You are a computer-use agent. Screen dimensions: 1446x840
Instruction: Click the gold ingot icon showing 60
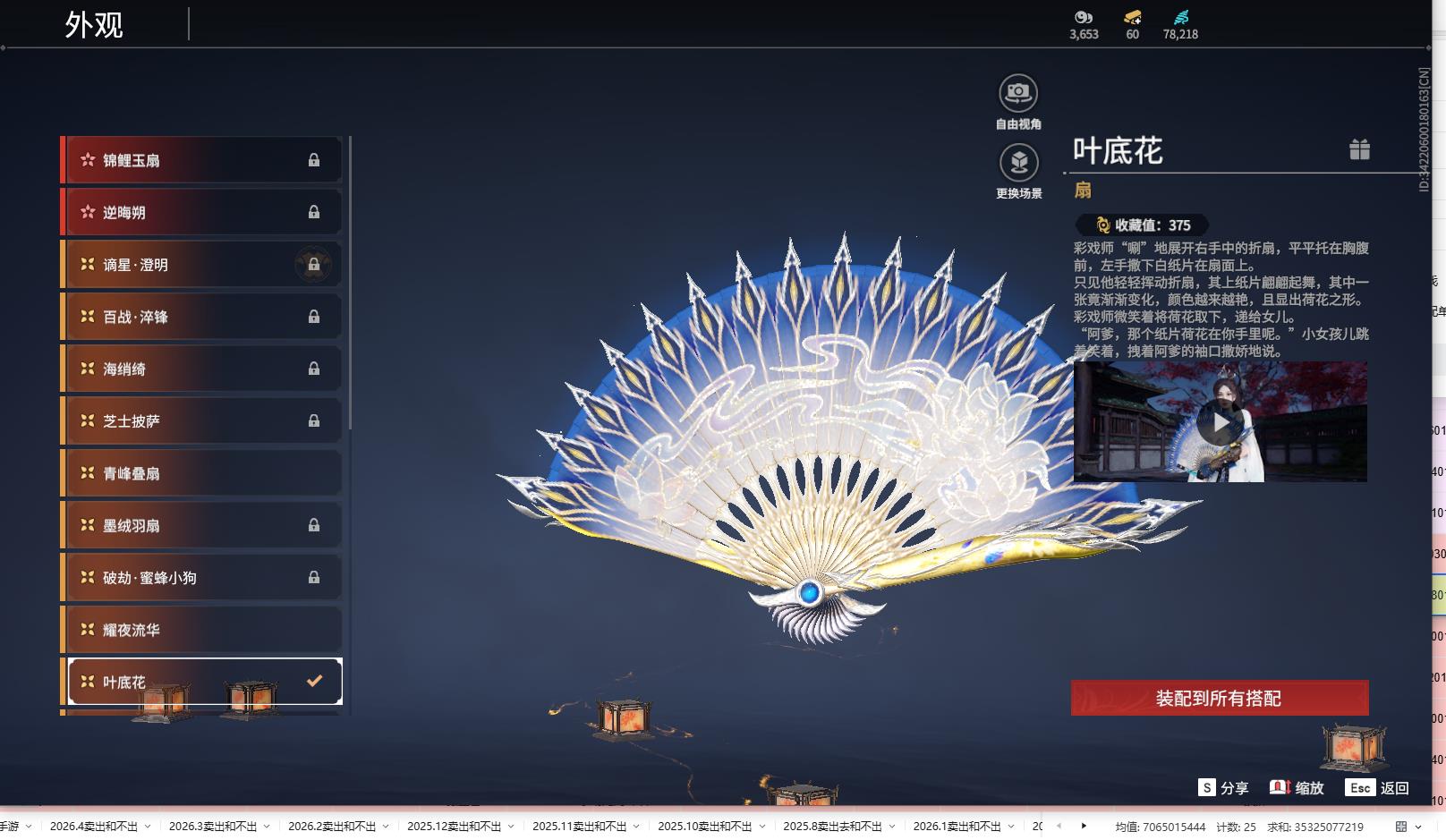(x=1131, y=16)
